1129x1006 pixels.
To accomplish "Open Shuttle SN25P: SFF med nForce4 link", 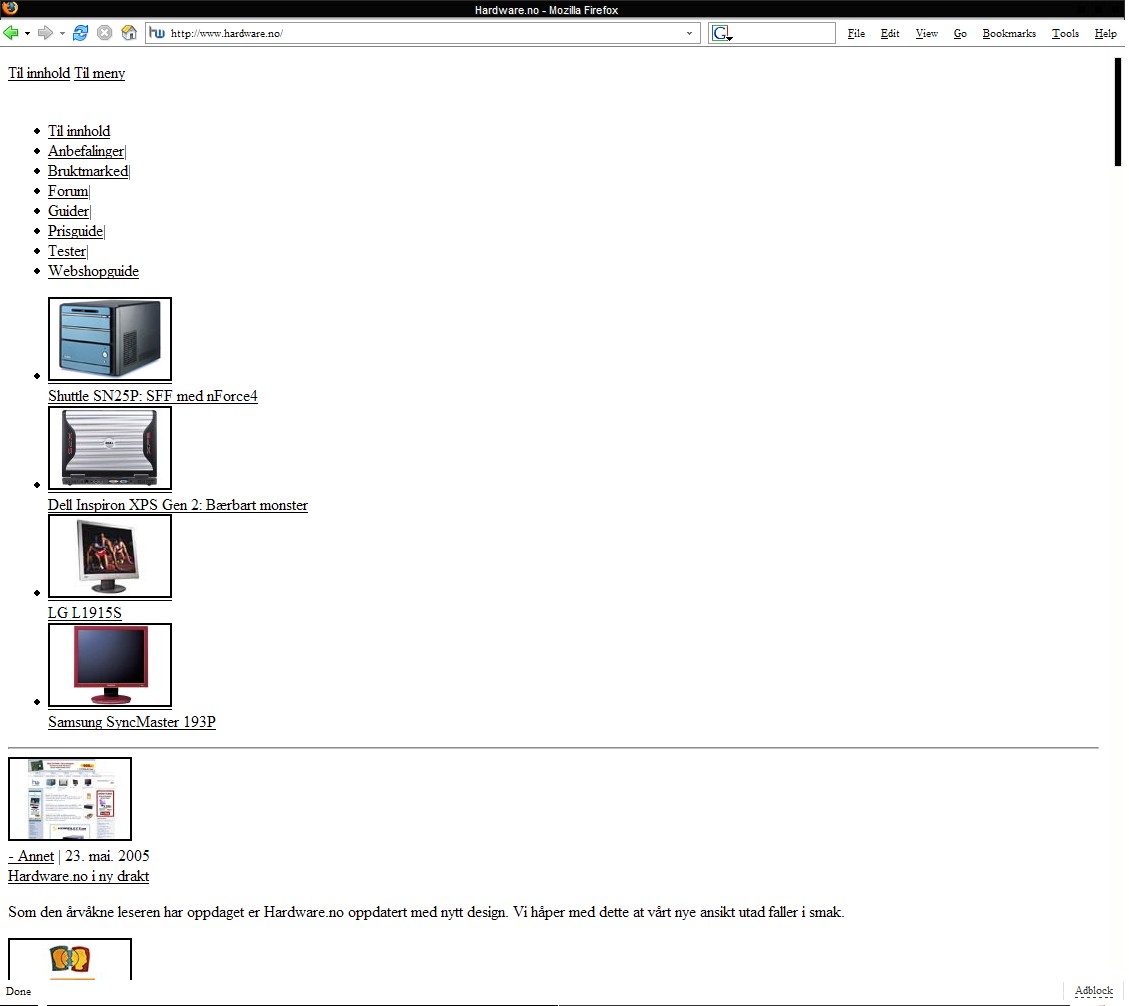I will (153, 396).
